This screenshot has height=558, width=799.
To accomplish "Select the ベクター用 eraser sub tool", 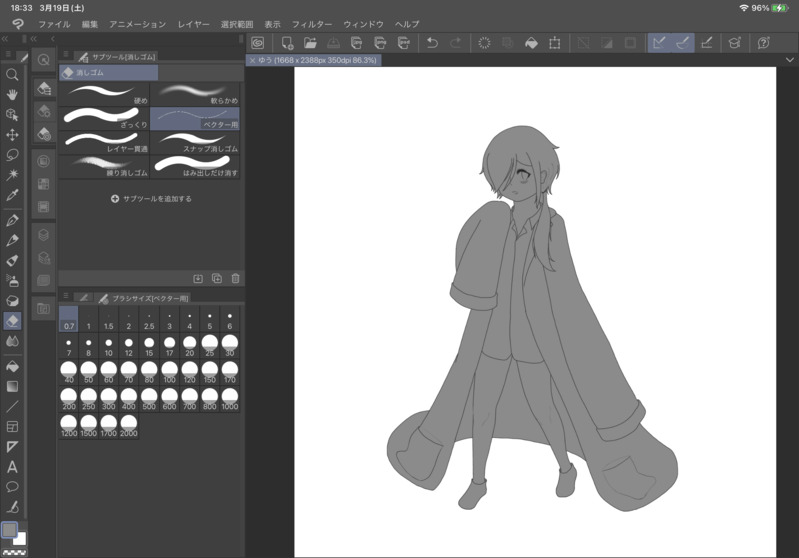I will (195, 119).
